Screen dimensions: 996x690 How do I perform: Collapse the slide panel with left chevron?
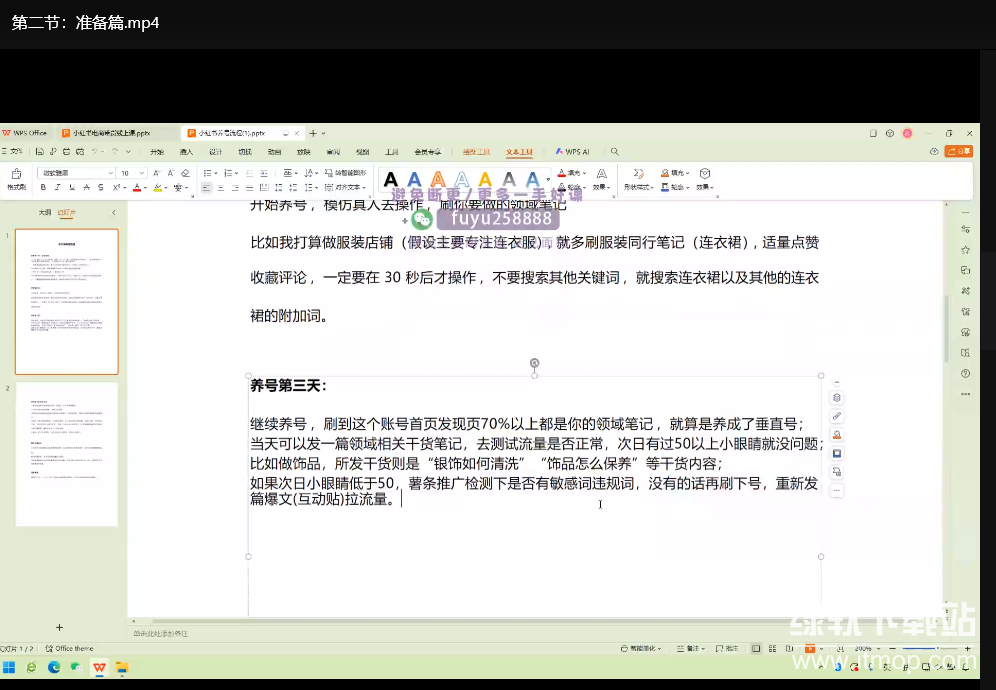114,212
